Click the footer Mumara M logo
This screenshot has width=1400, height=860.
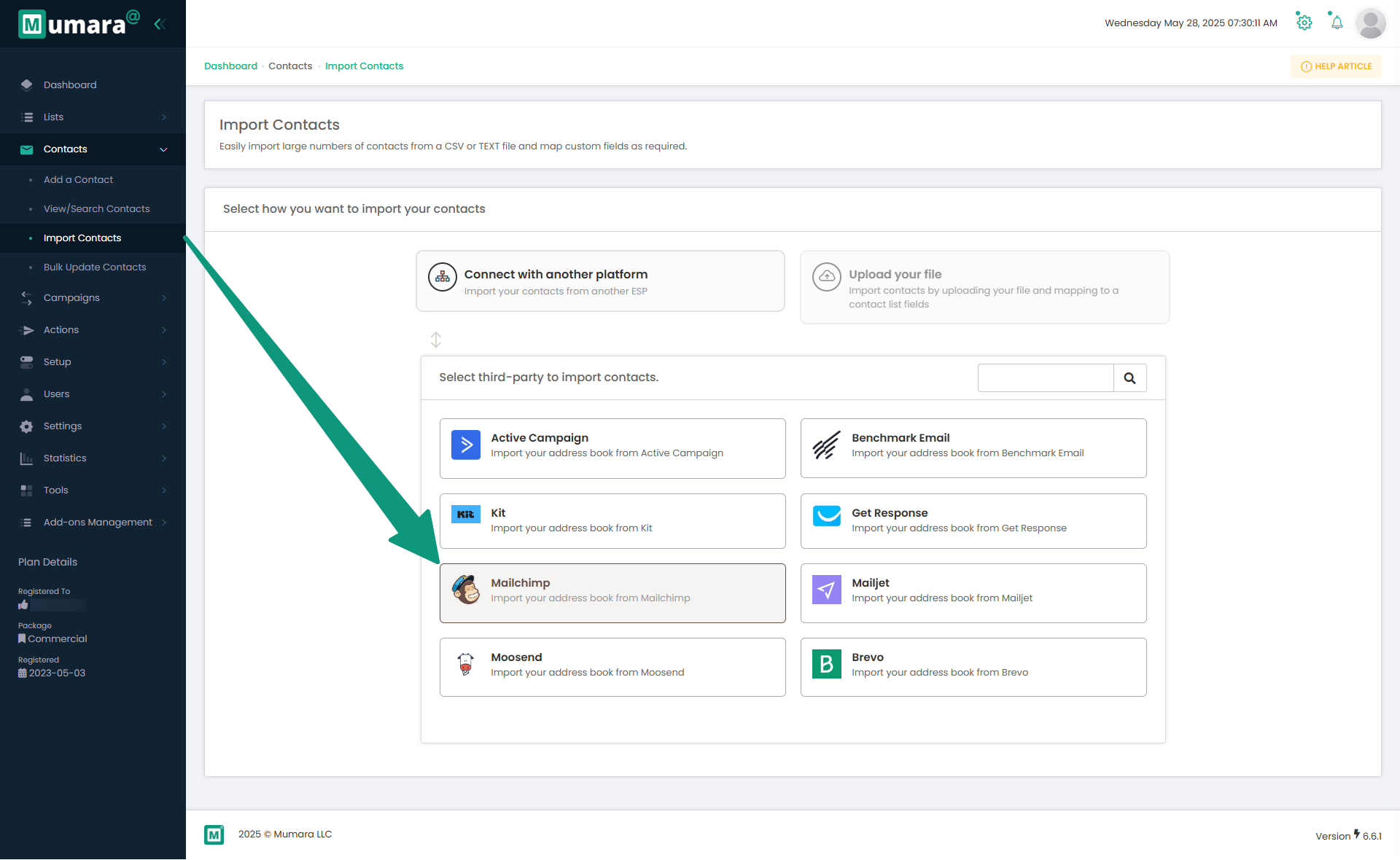214,835
